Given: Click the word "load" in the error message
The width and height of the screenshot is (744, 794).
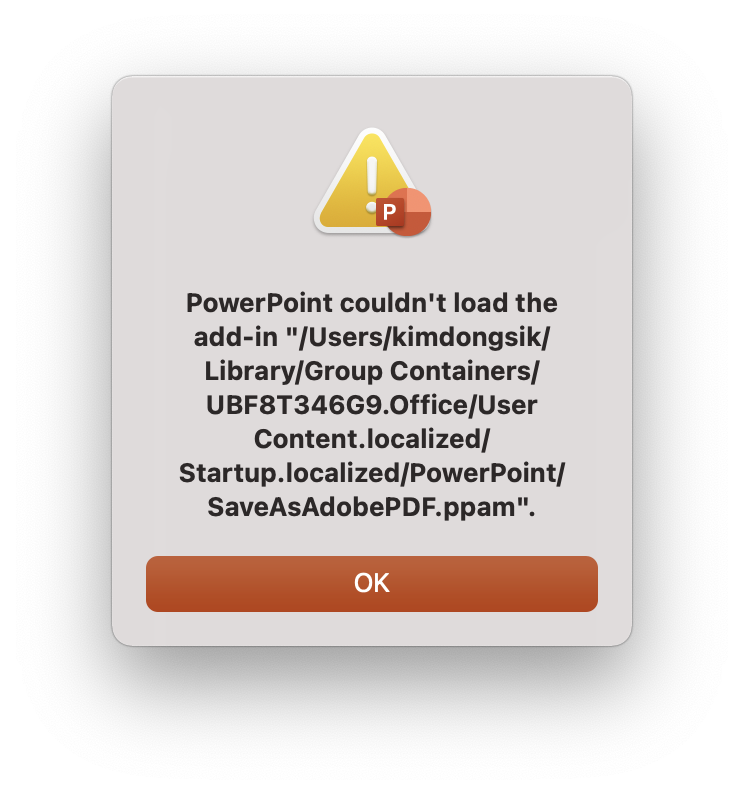Looking at the screenshot, I should [x=481, y=303].
